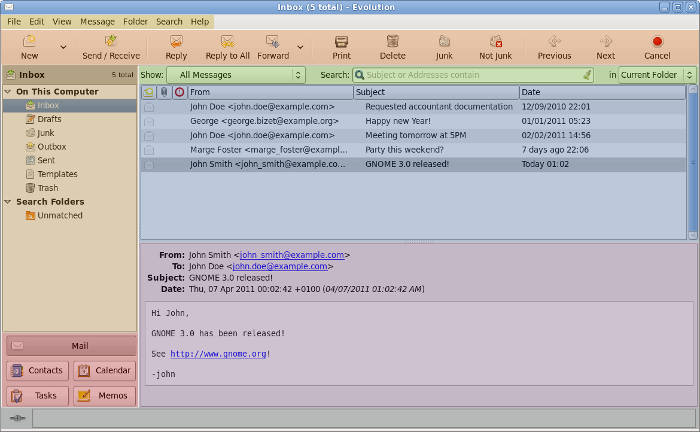Image resolution: width=700 pixels, height=432 pixels.
Task: Open the Show All Messages dropdown
Action: tap(236, 75)
